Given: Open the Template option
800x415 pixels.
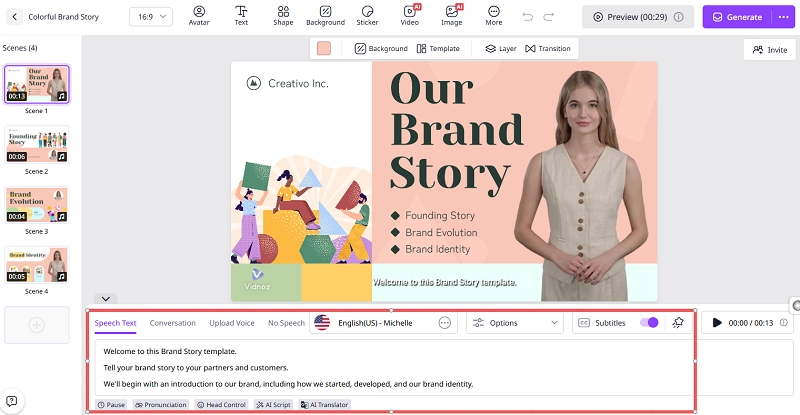Looking at the screenshot, I should pos(438,48).
